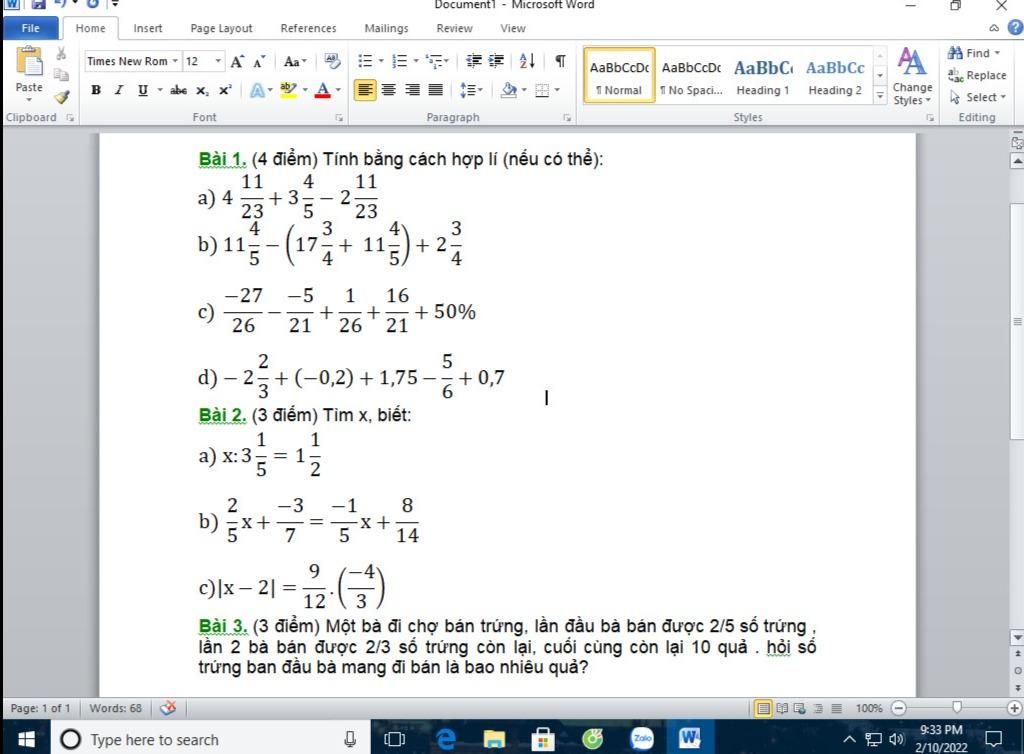Grow font size with the large A icon
This screenshot has width=1024, height=754.
237,61
